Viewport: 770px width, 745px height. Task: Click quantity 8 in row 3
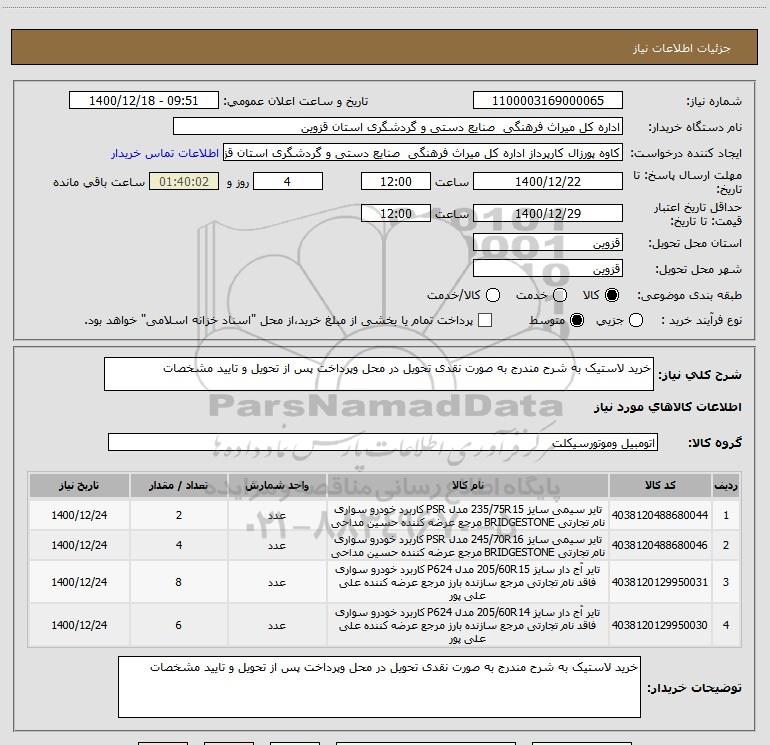point(179,582)
